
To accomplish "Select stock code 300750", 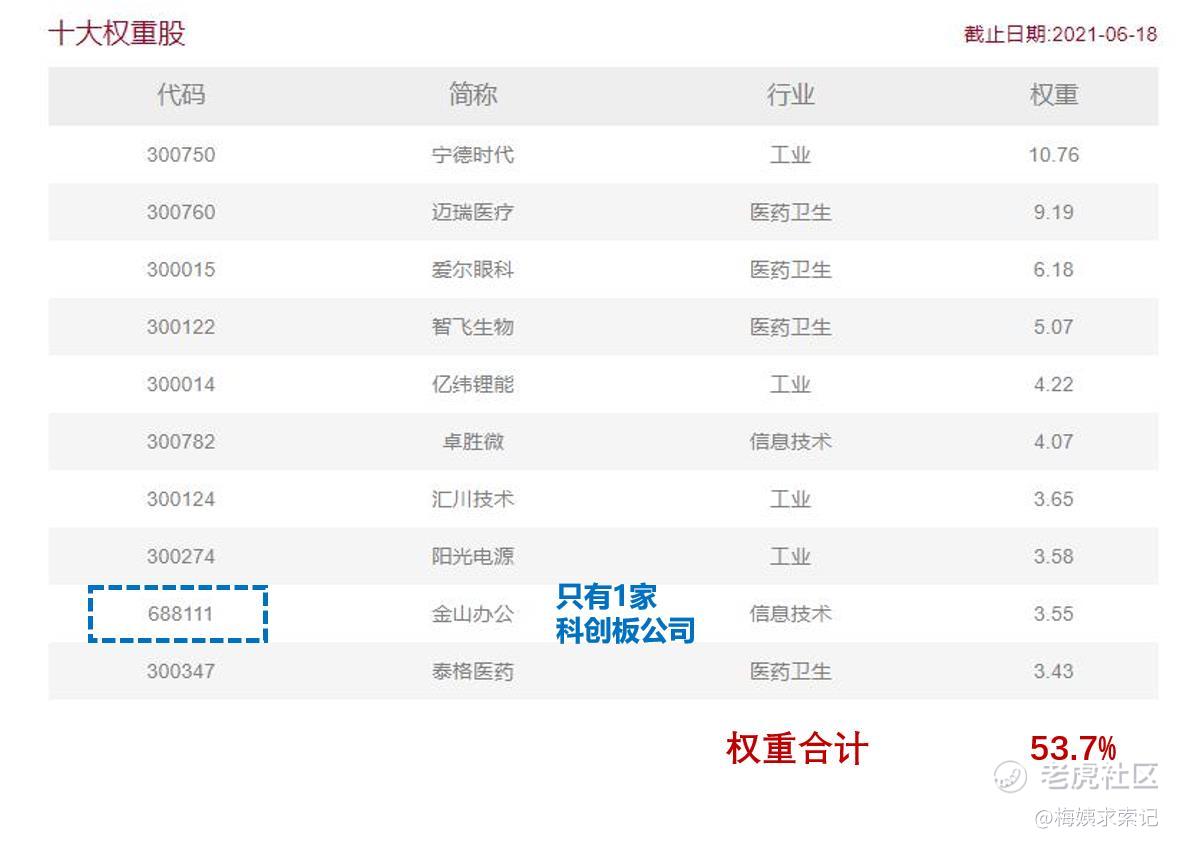I will pos(181,155).
